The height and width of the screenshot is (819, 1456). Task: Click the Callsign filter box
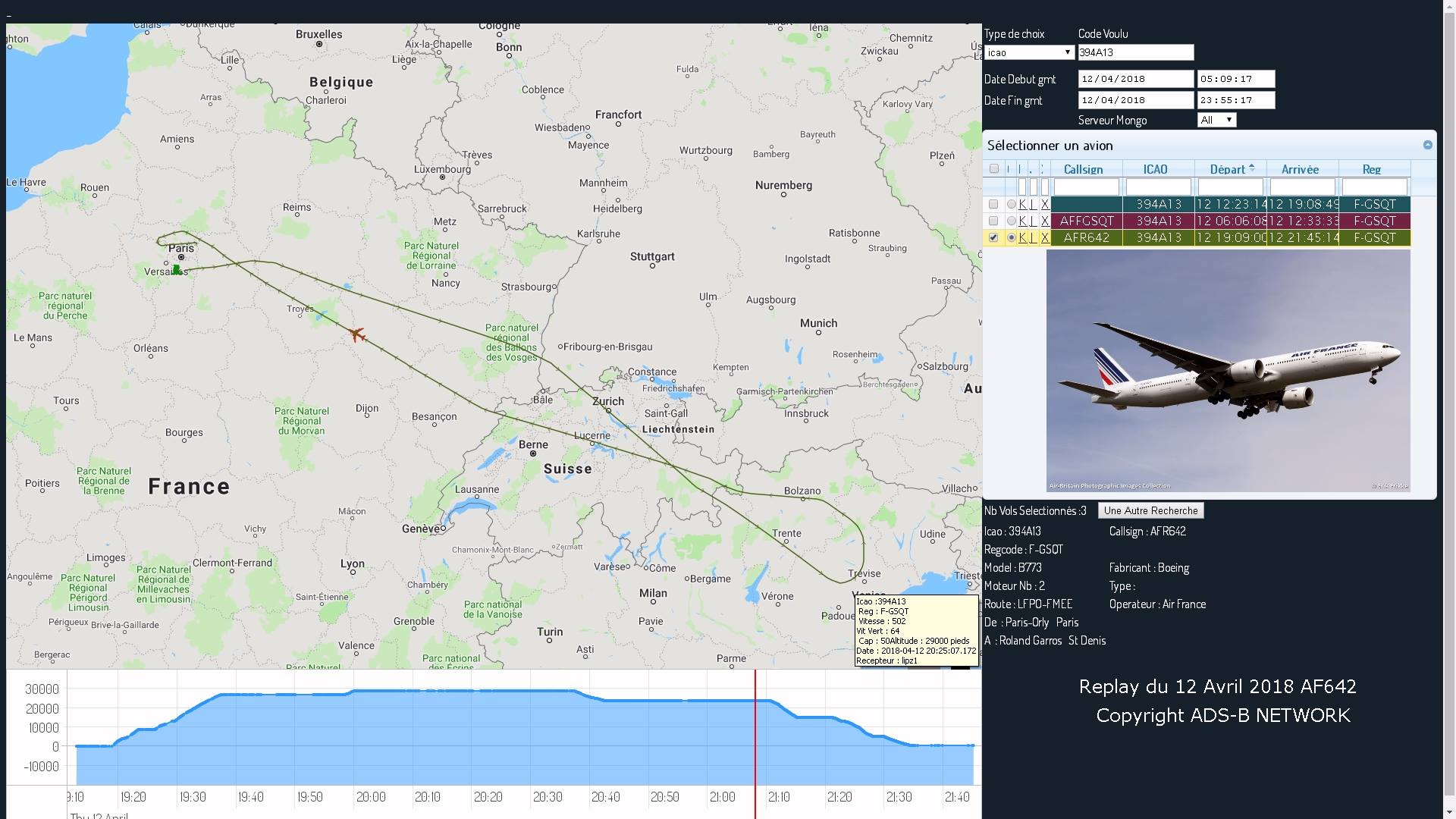(x=1086, y=187)
